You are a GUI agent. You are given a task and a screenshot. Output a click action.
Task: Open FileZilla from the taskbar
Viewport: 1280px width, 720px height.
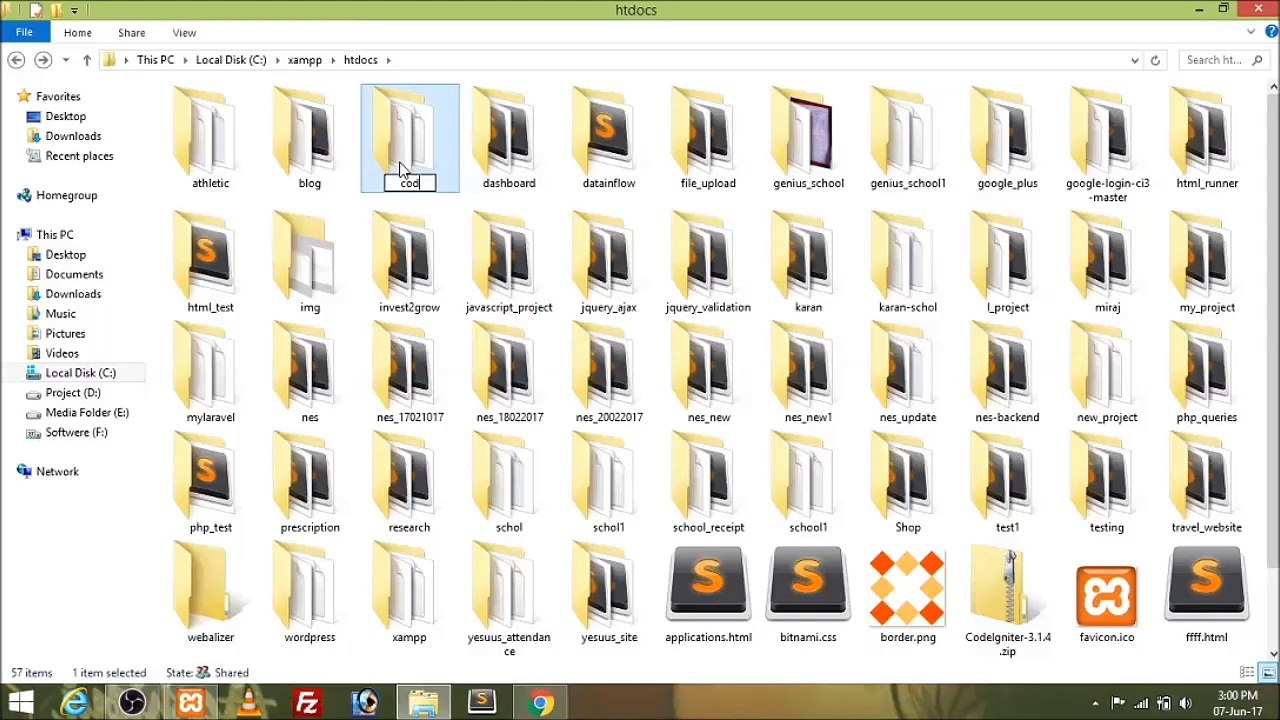coord(307,703)
